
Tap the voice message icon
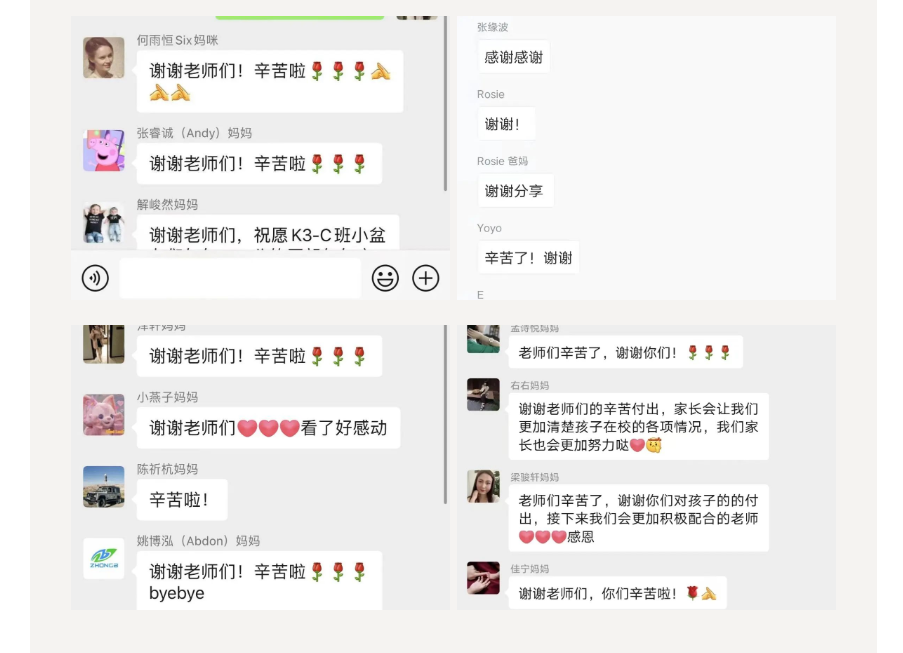[95, 278]
